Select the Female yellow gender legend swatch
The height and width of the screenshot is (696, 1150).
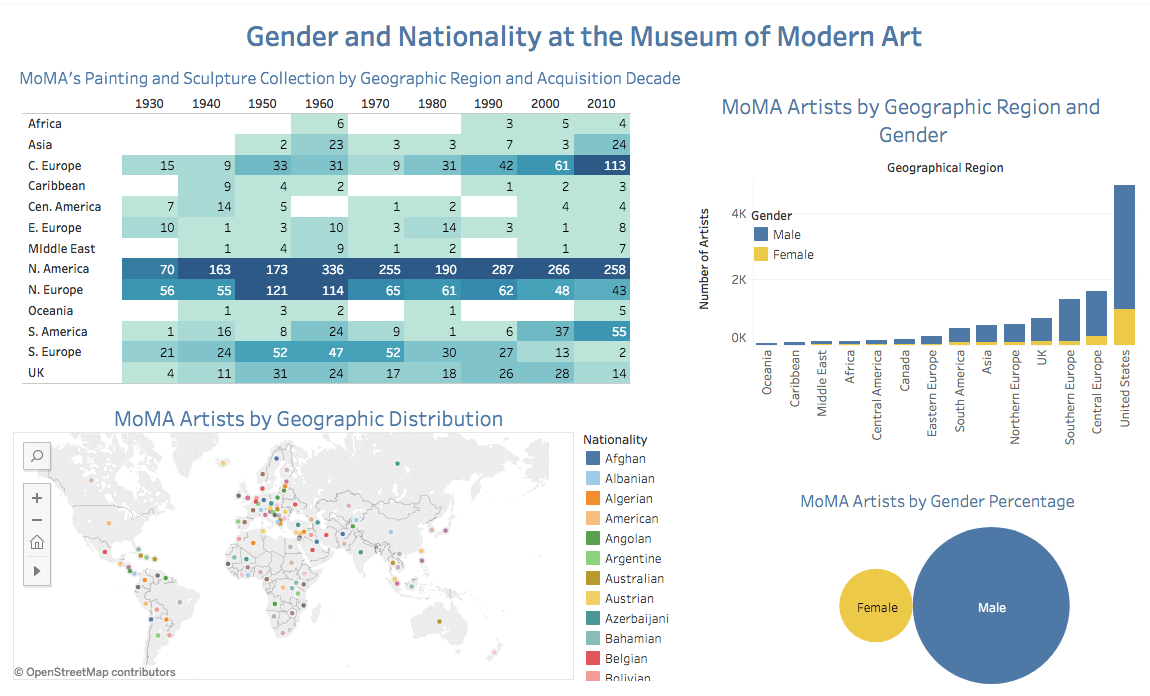(761, 255)
